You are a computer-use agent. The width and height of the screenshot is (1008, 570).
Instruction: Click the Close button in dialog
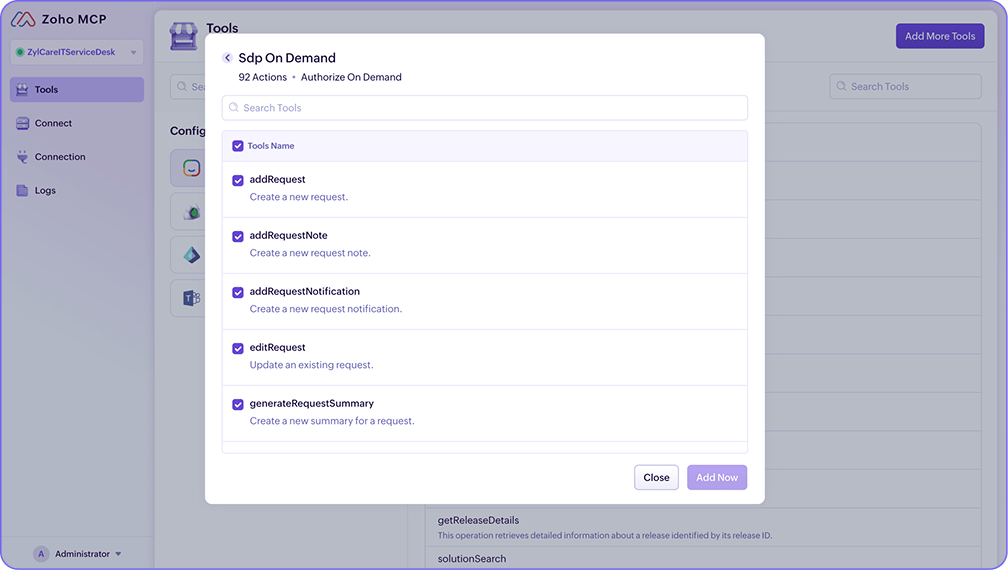[x=656, y=477]
